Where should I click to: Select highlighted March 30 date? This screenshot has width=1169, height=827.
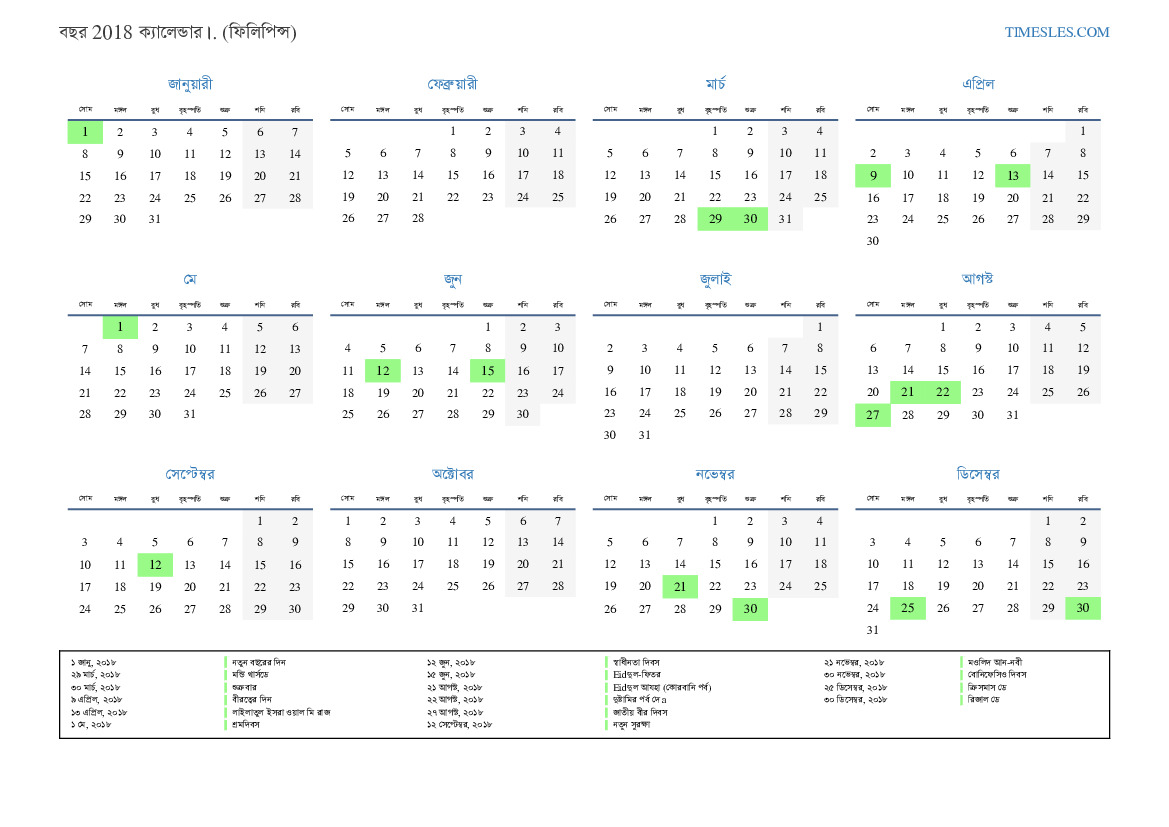click(750, 219)
